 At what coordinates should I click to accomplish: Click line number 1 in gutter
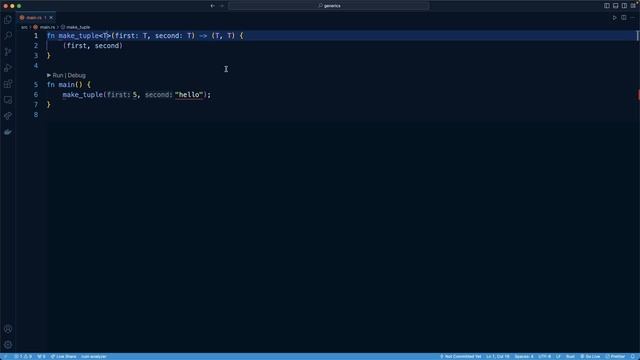tap(36, 36)
